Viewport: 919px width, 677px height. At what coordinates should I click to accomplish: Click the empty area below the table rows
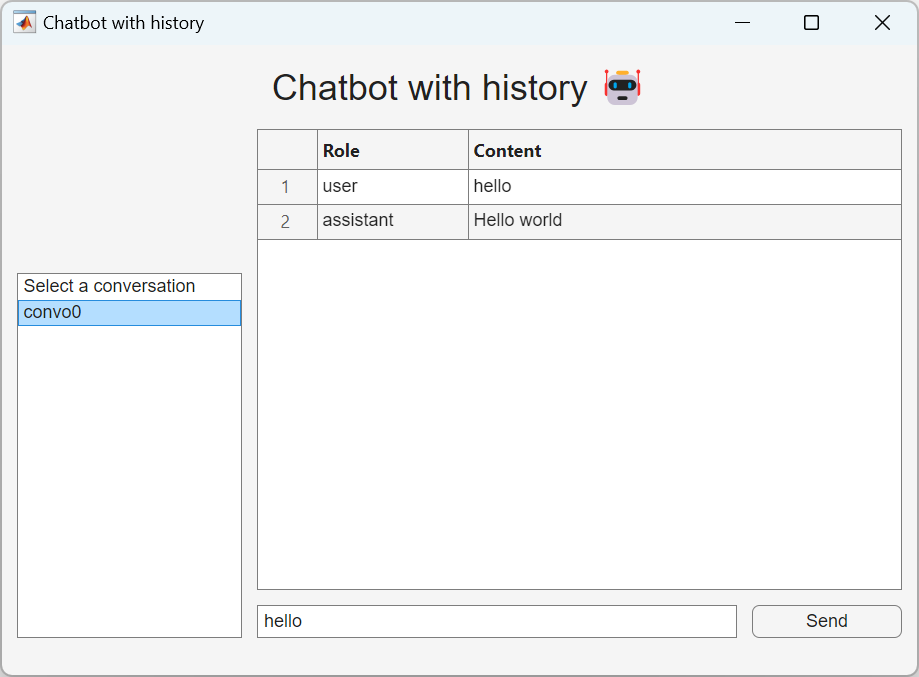pos(579,414)
